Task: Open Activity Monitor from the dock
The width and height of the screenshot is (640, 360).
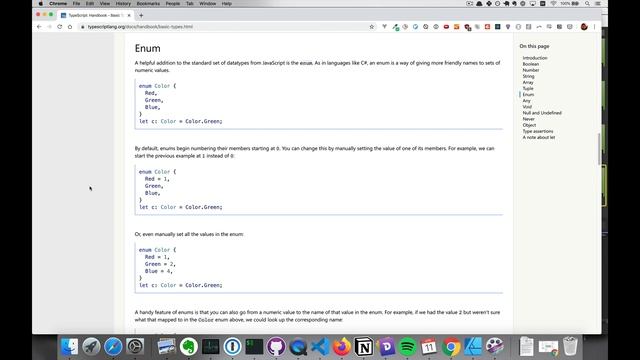Action: [210, 347]
